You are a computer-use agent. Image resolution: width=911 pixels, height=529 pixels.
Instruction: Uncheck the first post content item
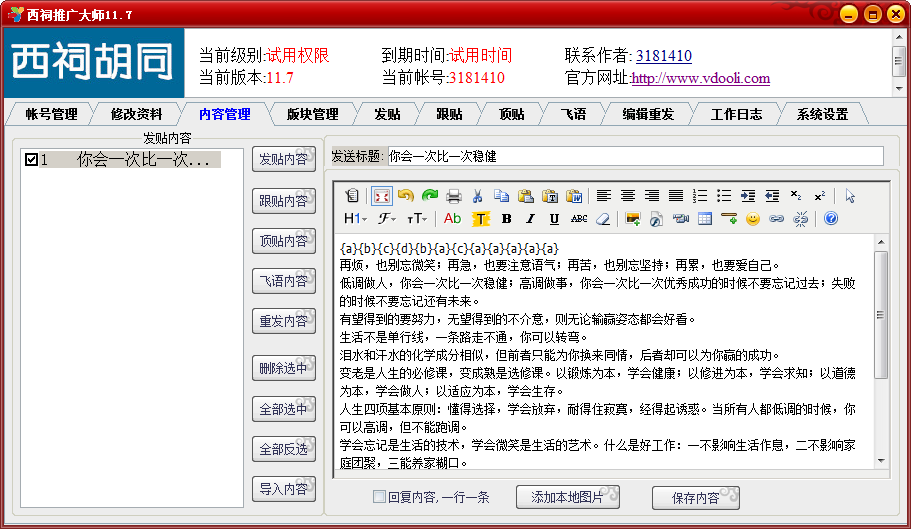[x=31, y=159]
